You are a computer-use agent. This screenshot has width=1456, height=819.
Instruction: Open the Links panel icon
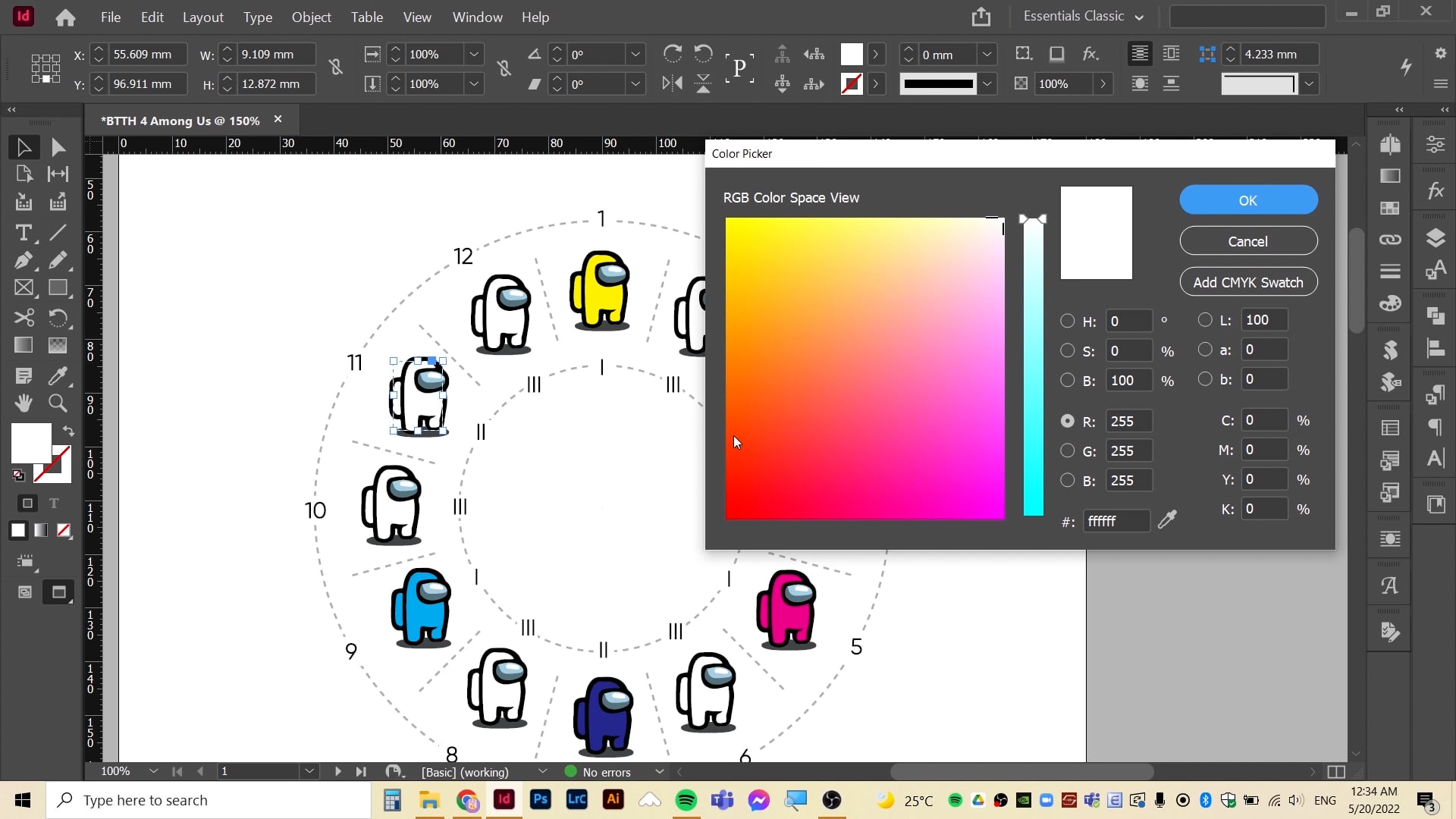(x=1390, y=240)
